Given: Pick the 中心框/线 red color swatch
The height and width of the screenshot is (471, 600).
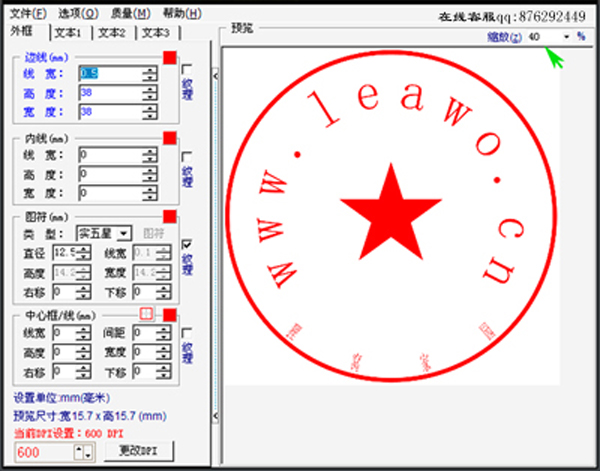Looking at the screenshot, I should click(x=170, y=315).
